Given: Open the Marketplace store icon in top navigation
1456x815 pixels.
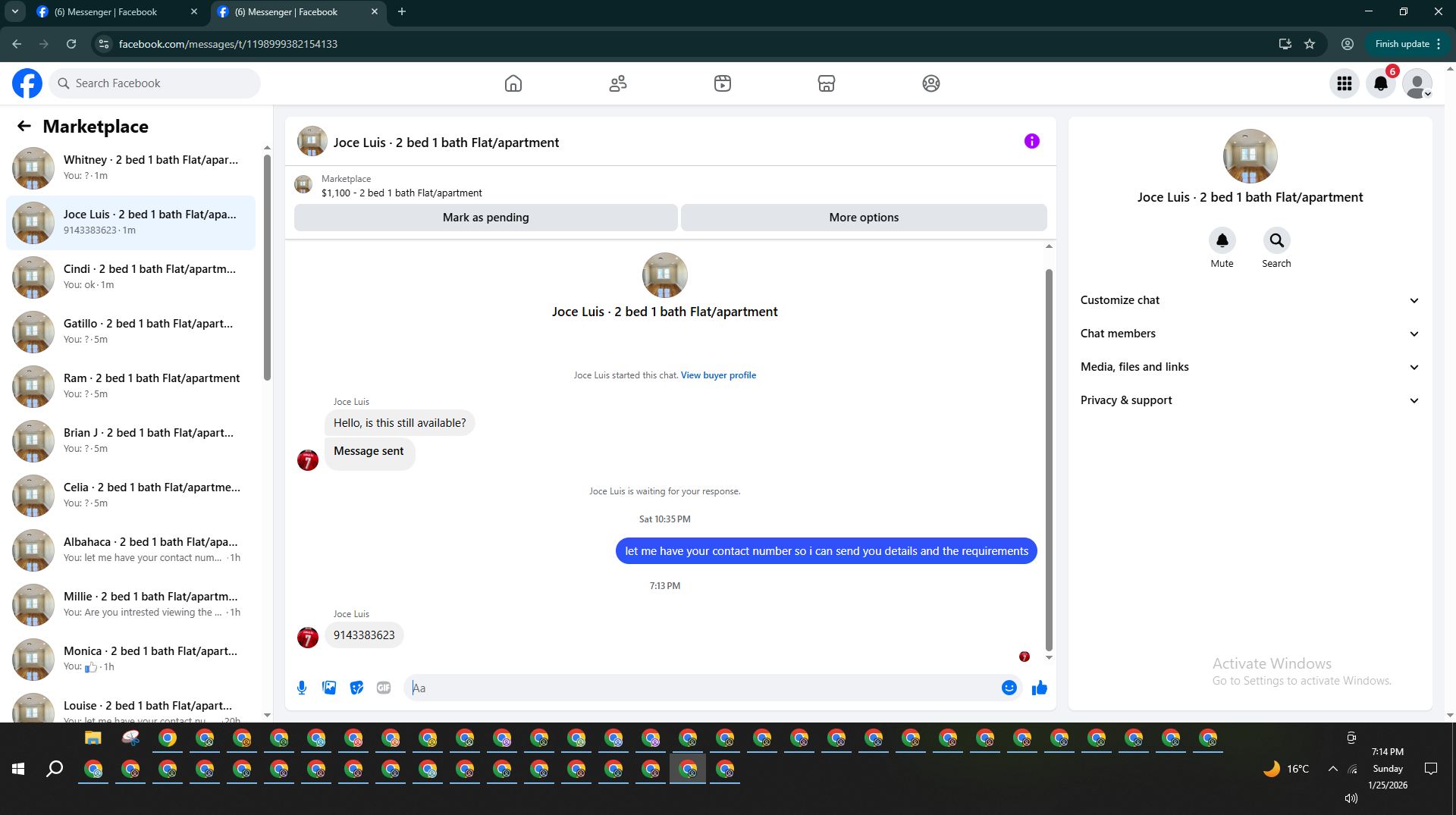Looking at the screenshot, I should pos(827,83).
